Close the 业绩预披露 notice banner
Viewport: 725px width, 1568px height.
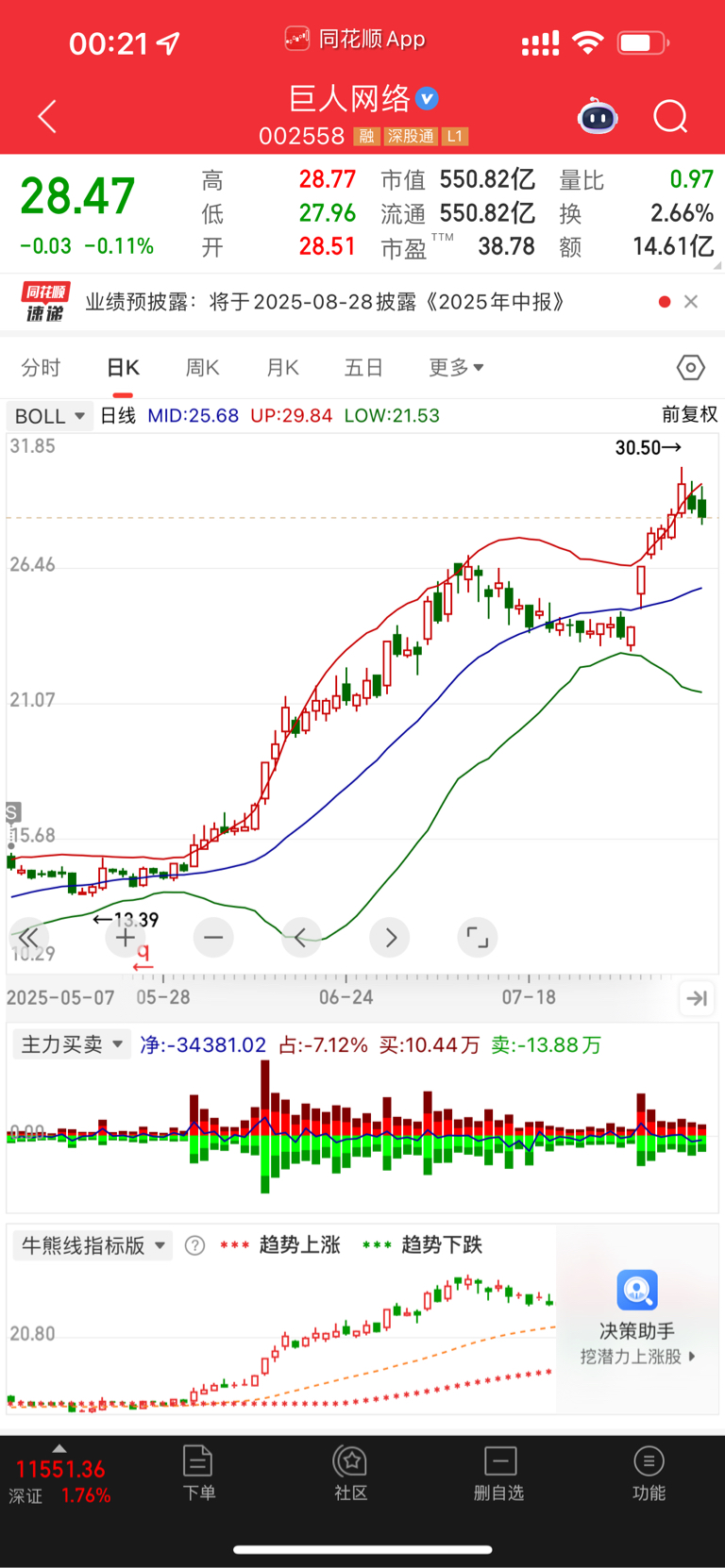[691, 302]
